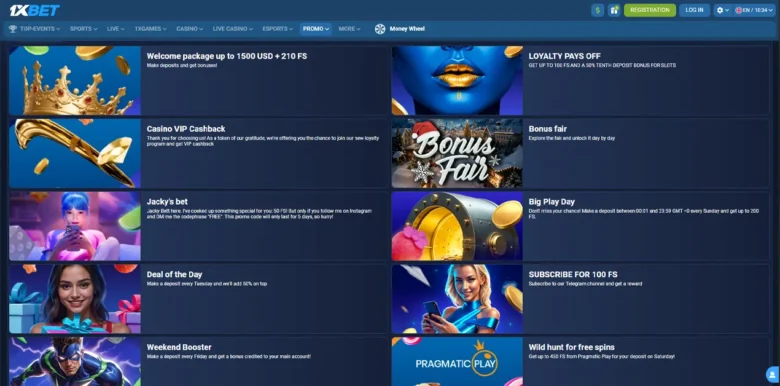
Task: Open the Pragmatic Play thumbnail
Action: pos(457,362)
